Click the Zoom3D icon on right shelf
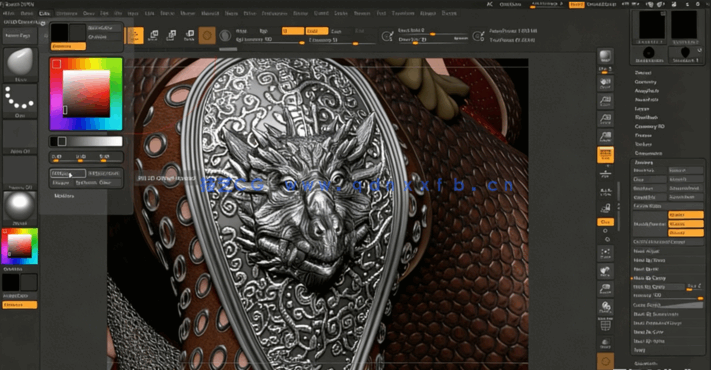 tap(605, 289)
